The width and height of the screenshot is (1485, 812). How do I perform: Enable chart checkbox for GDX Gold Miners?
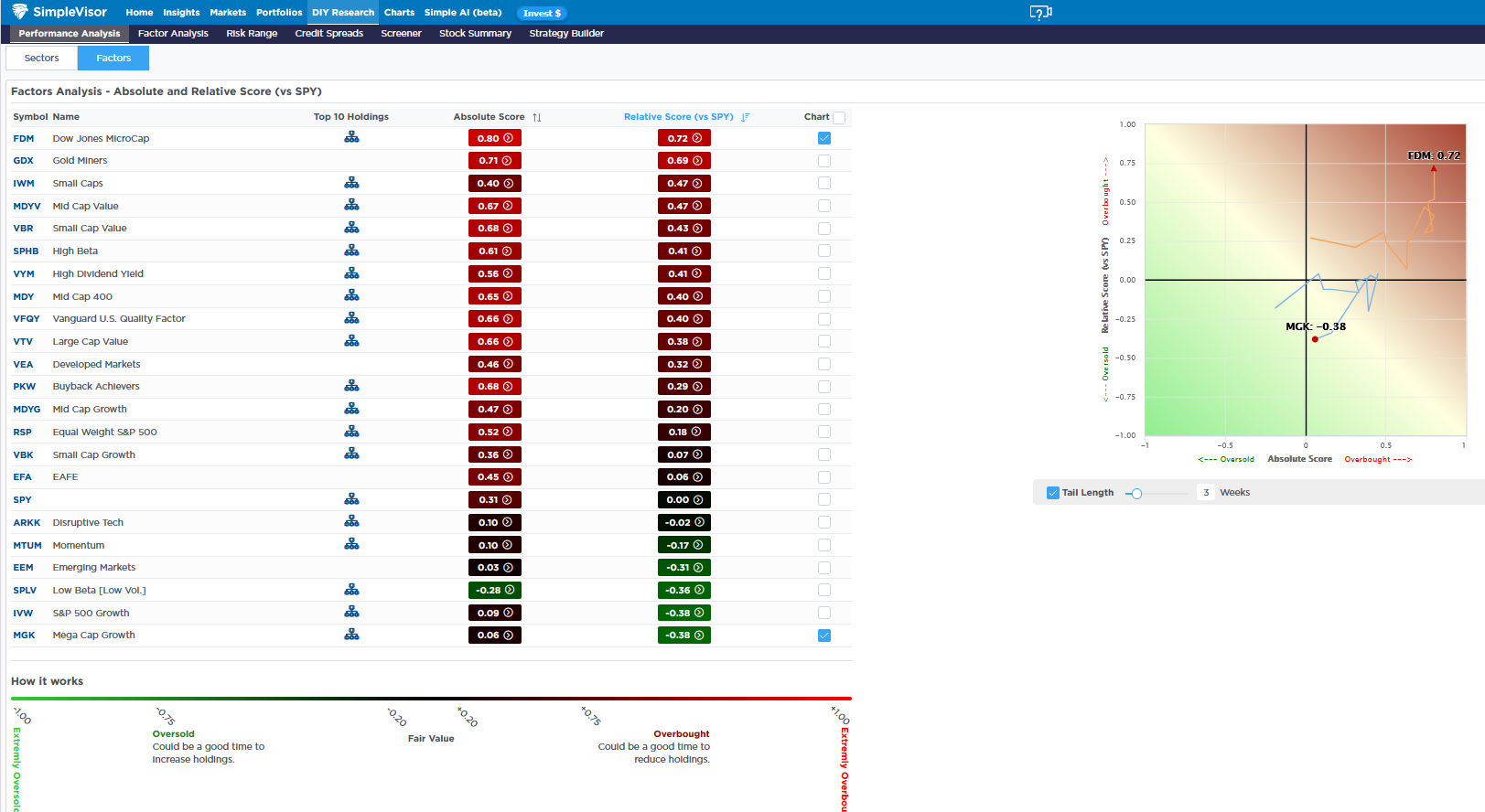(824, 161)
